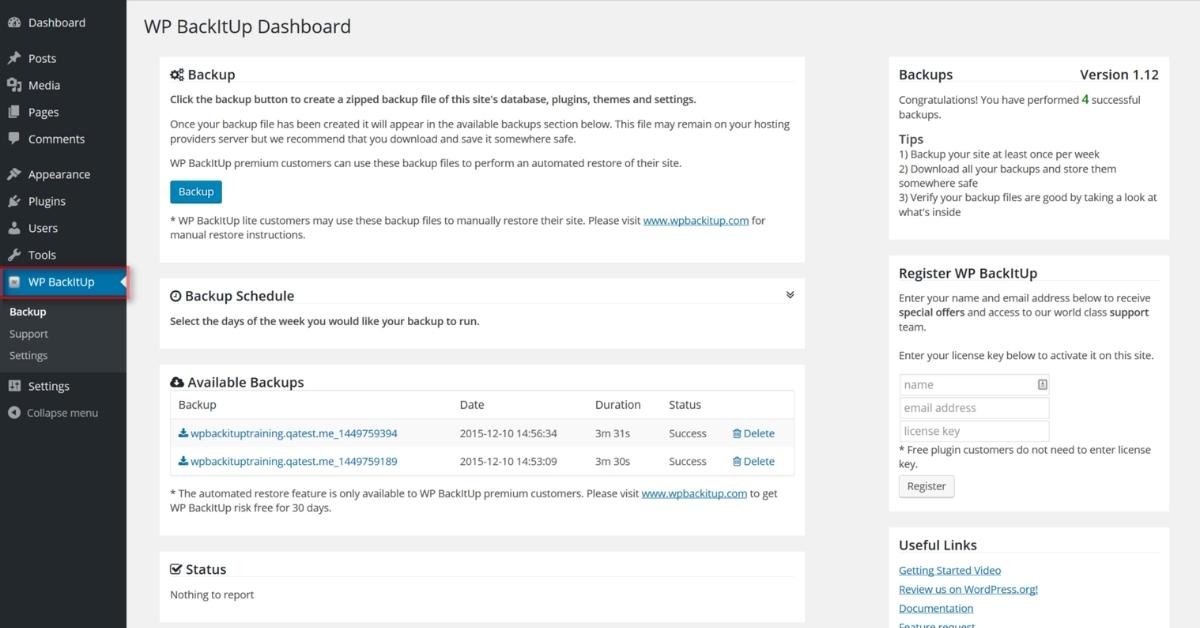Click the blue Backup button

coord(196,191)
